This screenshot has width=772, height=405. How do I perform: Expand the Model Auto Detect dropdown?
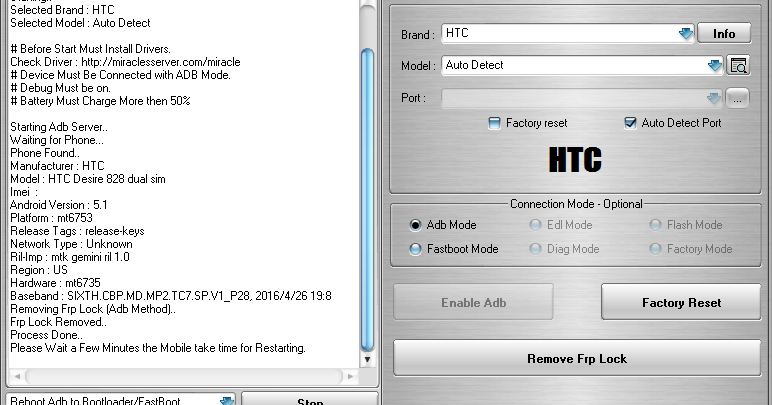click(714, 65)
